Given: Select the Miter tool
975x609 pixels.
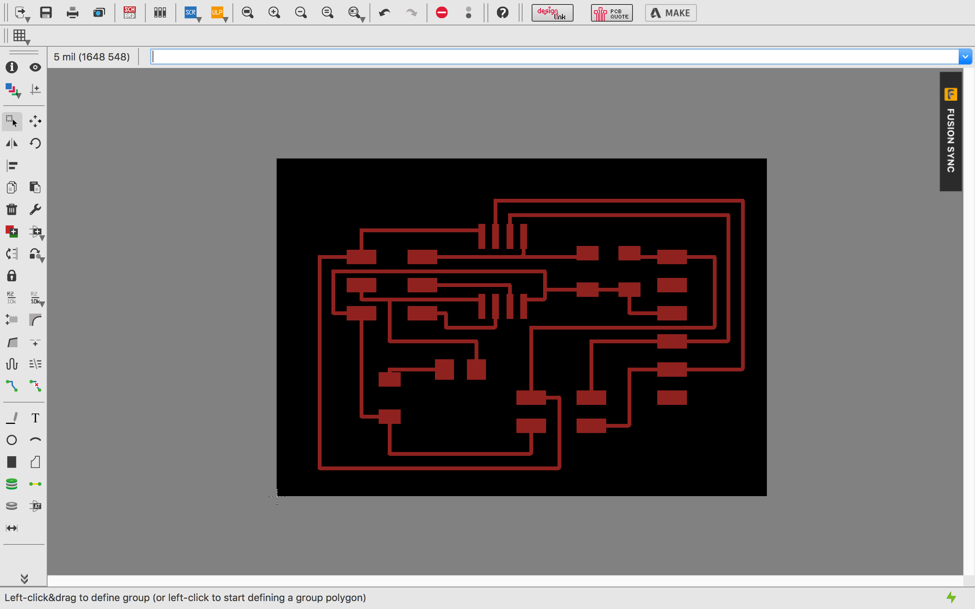Looking at the screenshot, I should click(x=35, y=320).
